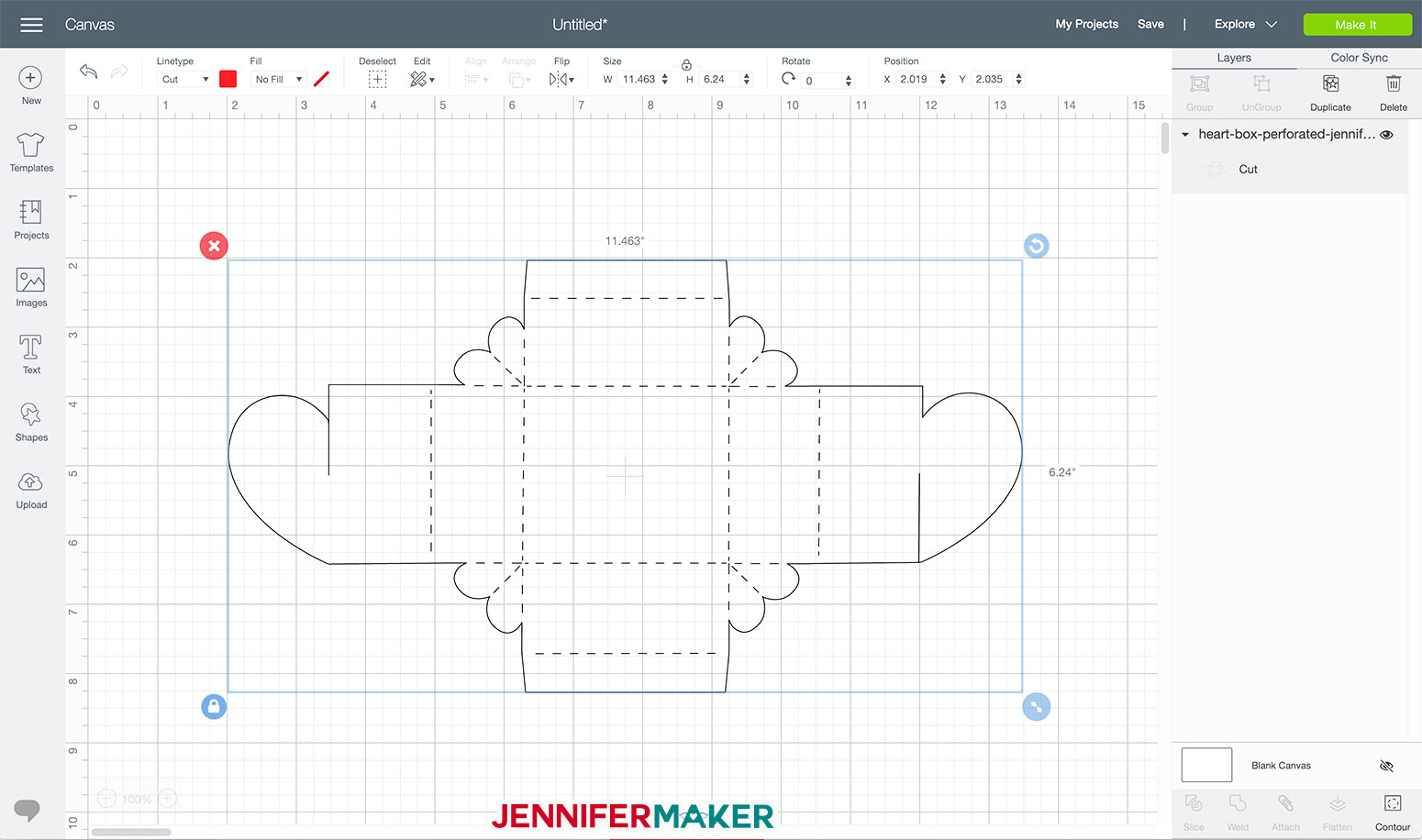Screen dimensions: 1422x840
Task: Open the Templates panel
Action: point(31,152)
